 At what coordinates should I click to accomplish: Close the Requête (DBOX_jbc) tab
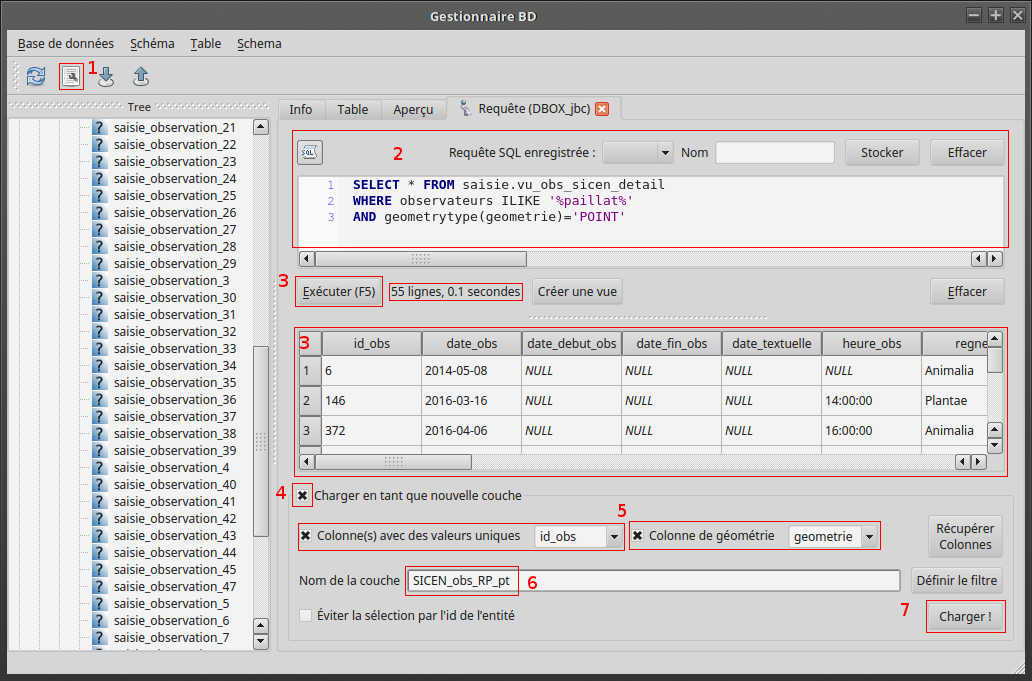(602, 109)
